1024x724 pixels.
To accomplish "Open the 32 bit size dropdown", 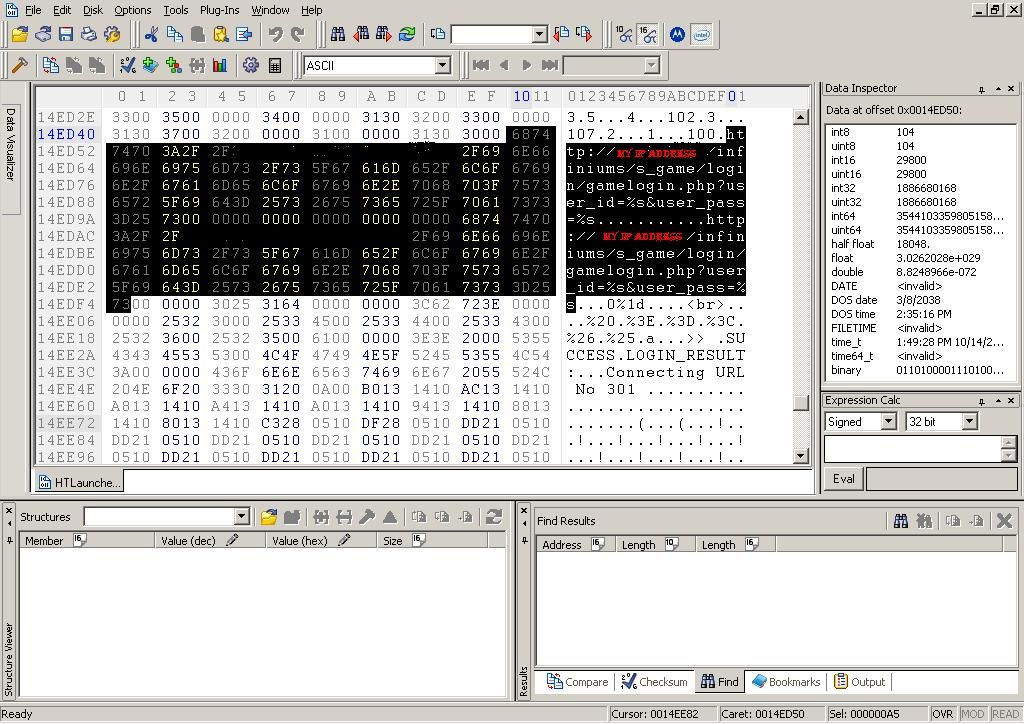I will click(x=968, y=422).
